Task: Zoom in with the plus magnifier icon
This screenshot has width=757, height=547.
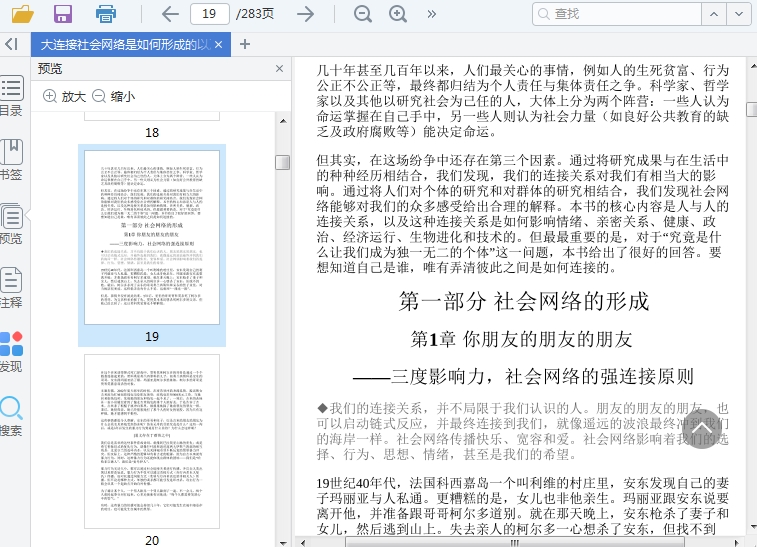Action: click(398, 14)
